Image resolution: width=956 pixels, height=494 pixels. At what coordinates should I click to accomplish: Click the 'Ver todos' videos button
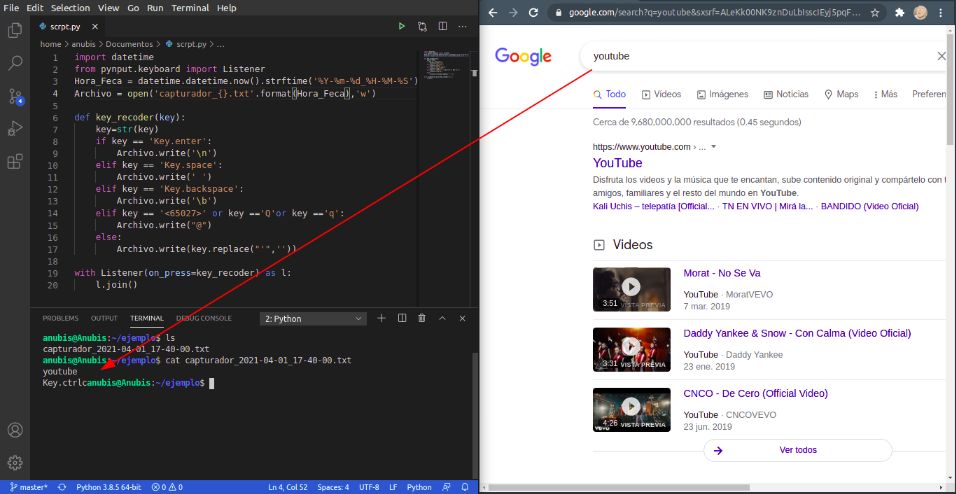pos(797,450)
